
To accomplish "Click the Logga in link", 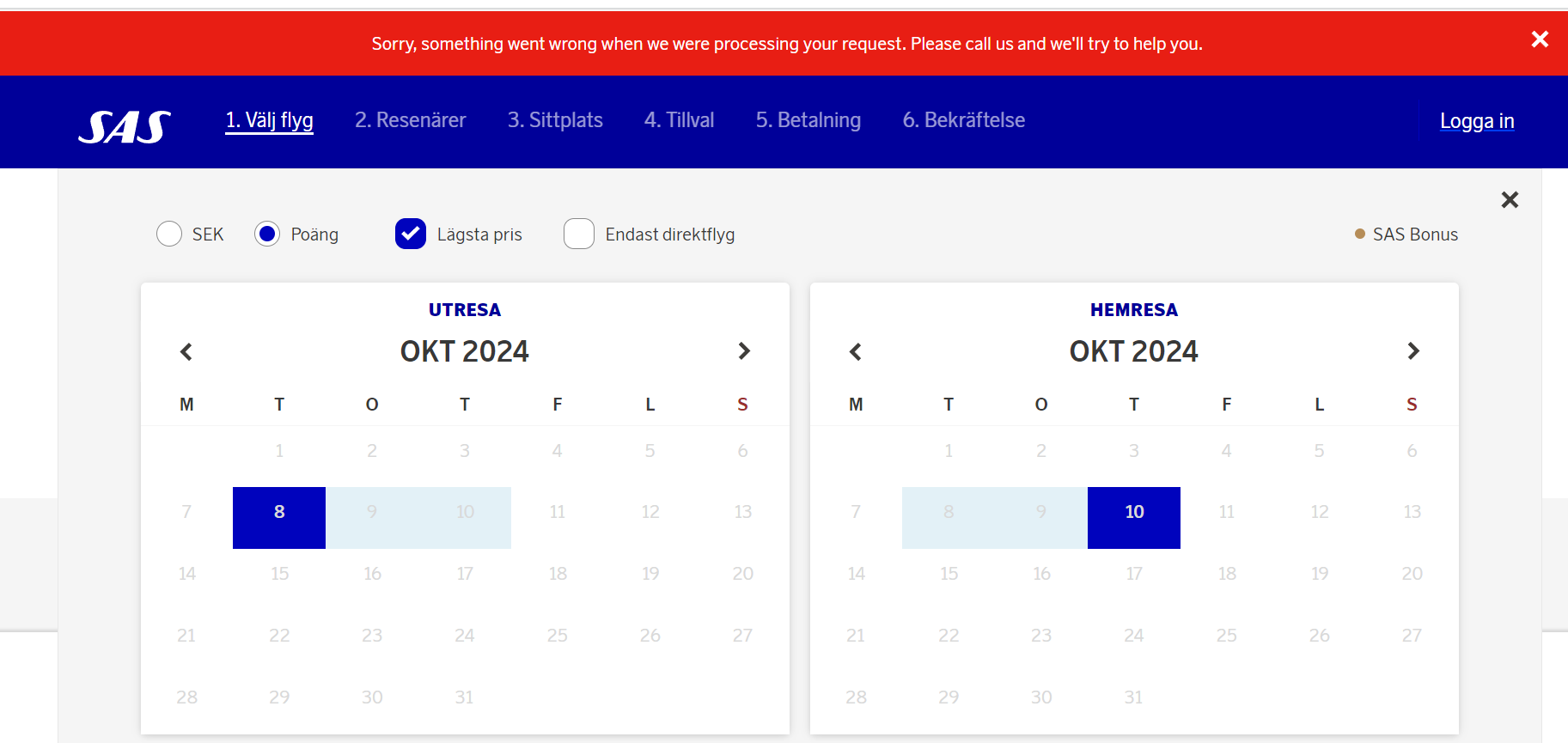I will pyautogui.click(x=1476, y=121).
